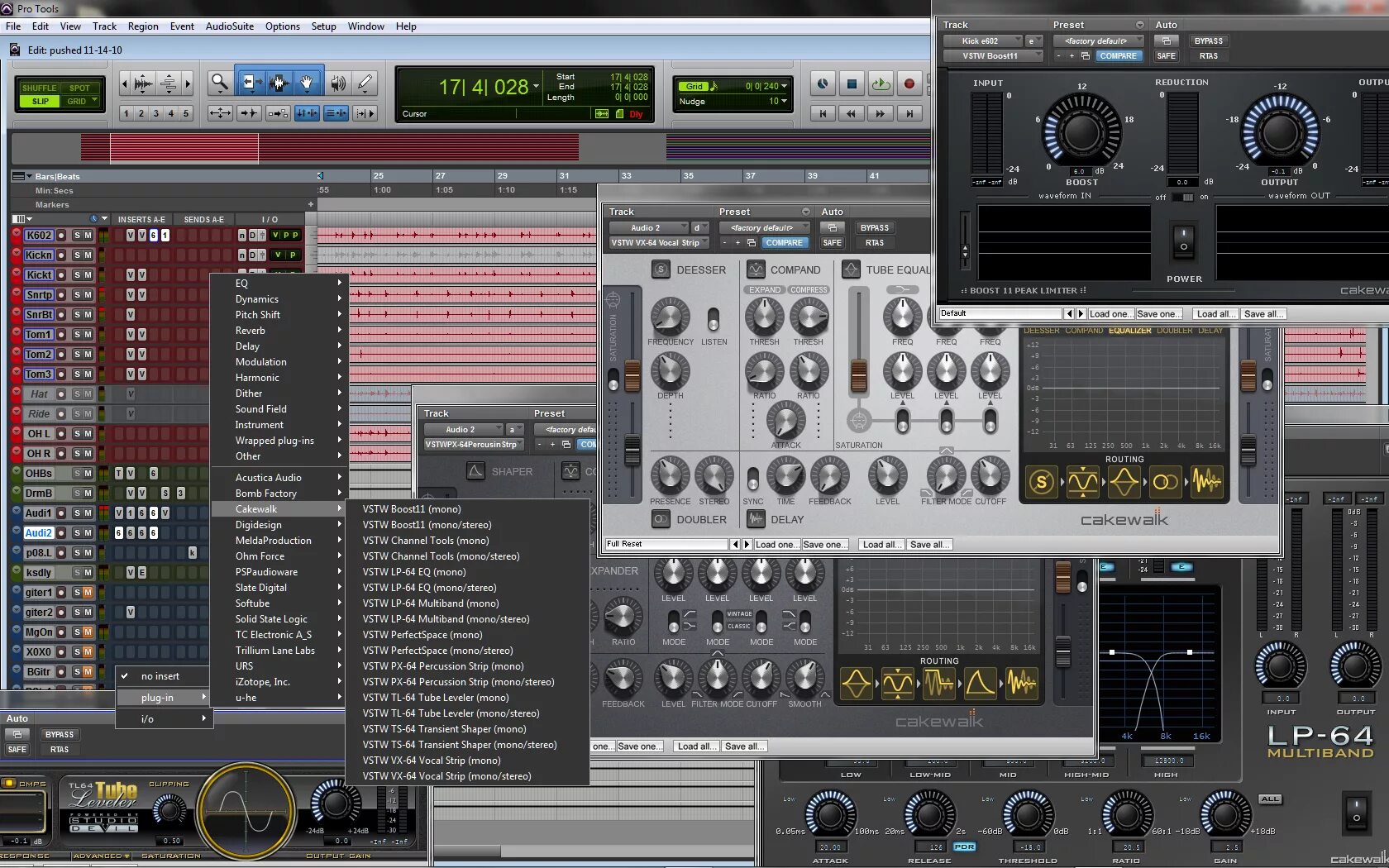Click the Fast Forward transport button
1389x868 pixels.
880,113
